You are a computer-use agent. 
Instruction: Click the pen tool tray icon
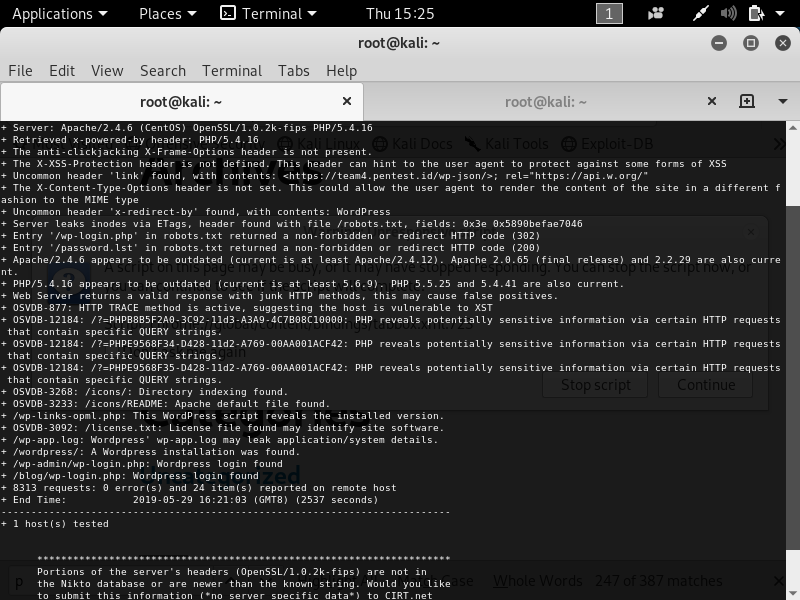700,14
